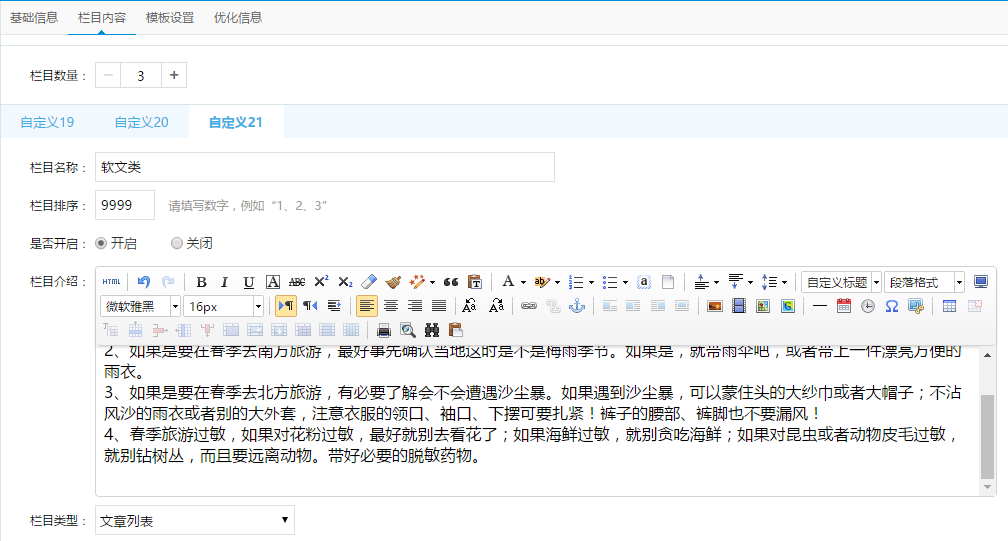The height and width of the screenshot is (541, 1008).
Task: Open the 段落格式 paragraph format dropdown
Action: pos(925,282)
